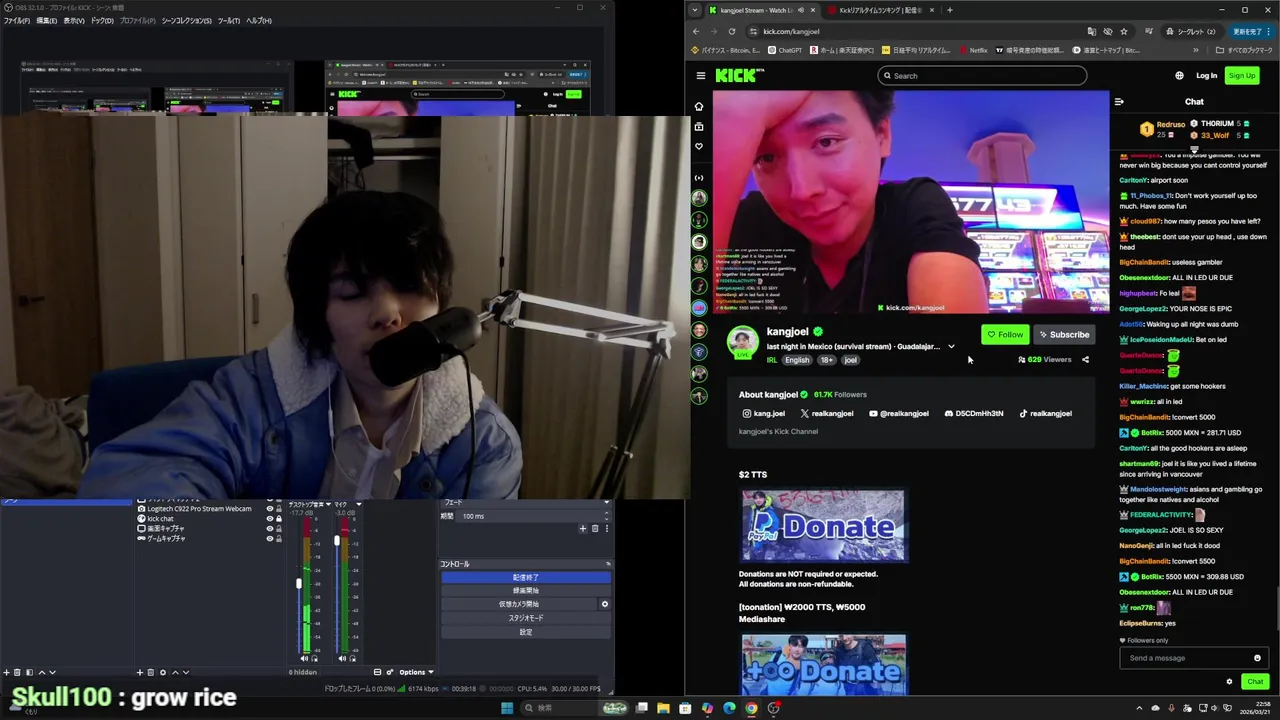The width and height of the screenshot is (1280, 720).
Task: Open File Explorer from the taskbar
Action: [x=663, y=708]
